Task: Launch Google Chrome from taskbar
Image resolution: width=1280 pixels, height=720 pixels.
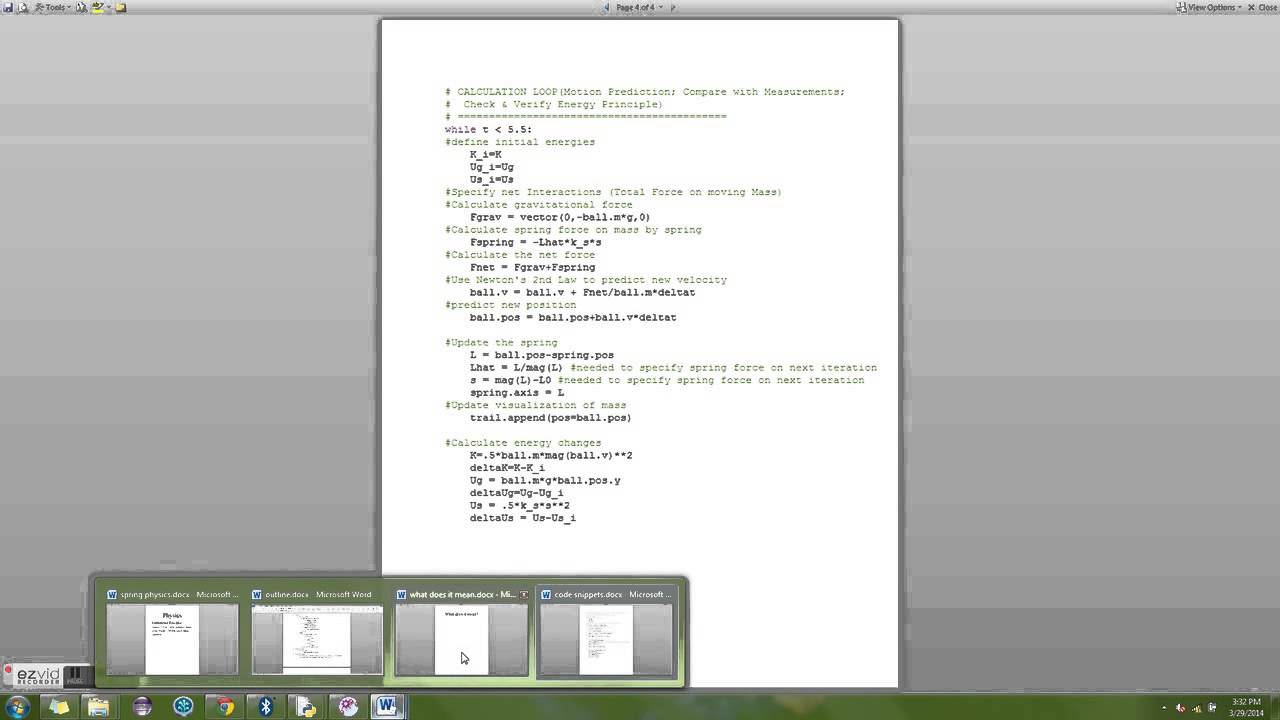Action: click(224, 707)
